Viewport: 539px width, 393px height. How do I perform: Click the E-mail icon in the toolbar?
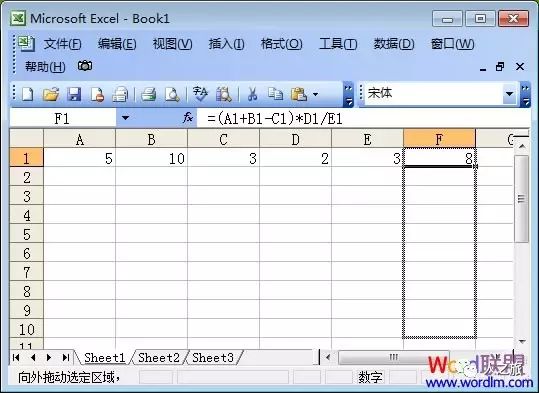click(x=120, y=94)
